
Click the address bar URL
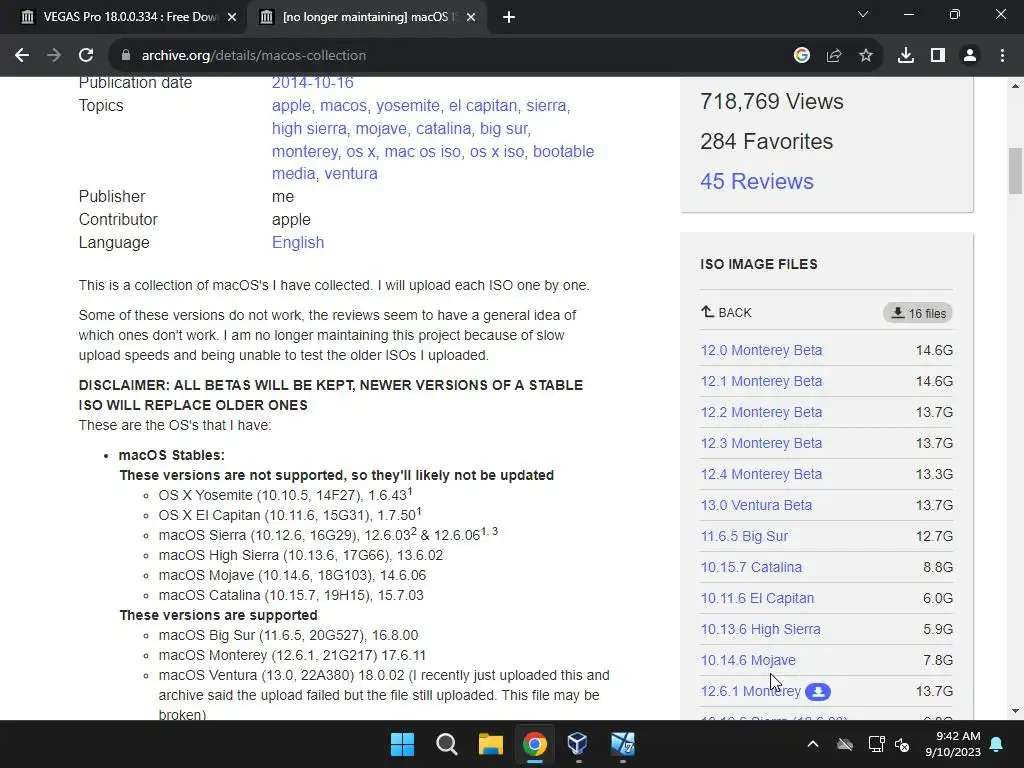254,56
